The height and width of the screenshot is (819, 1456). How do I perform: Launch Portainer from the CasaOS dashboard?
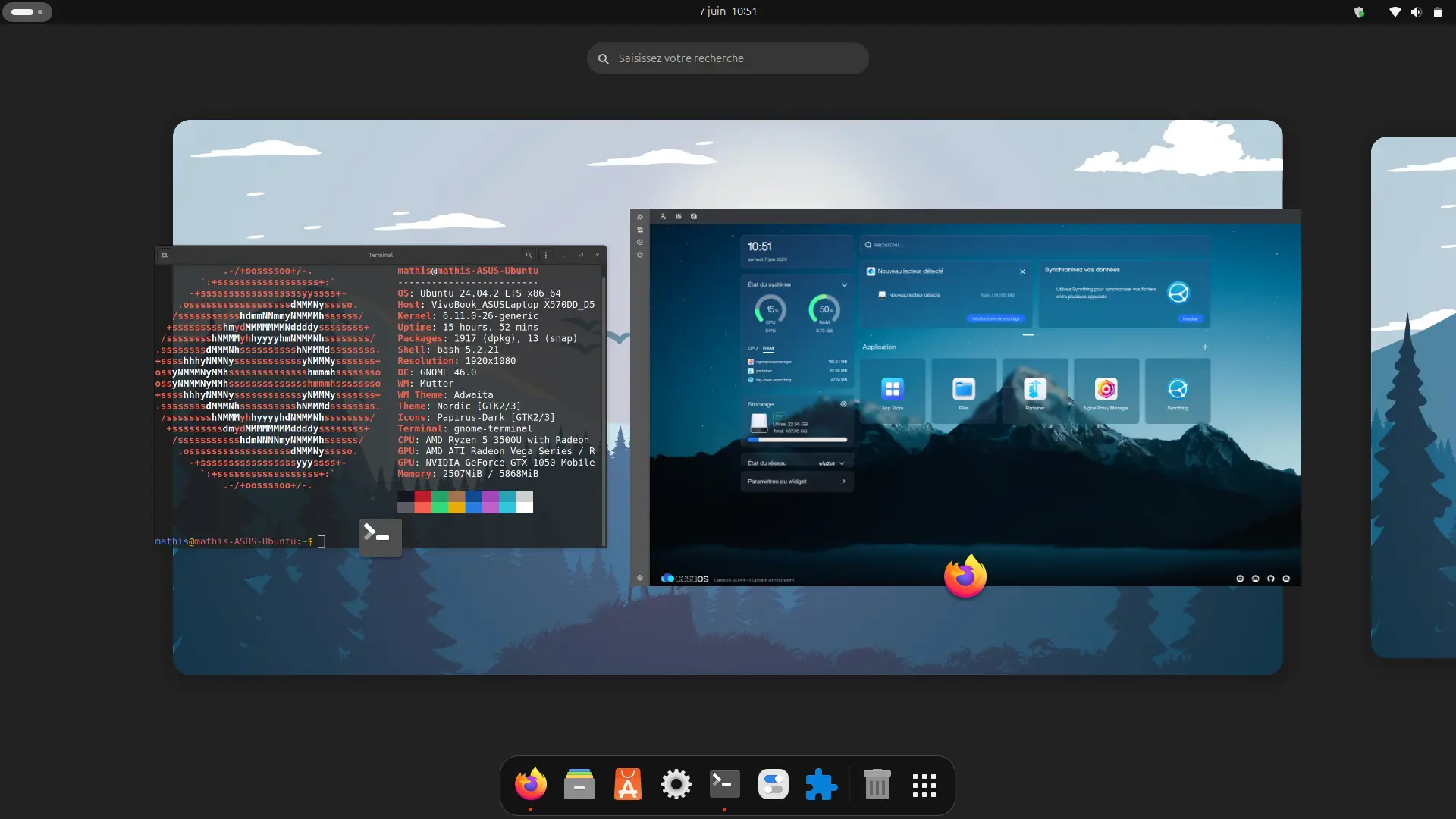1034,391
